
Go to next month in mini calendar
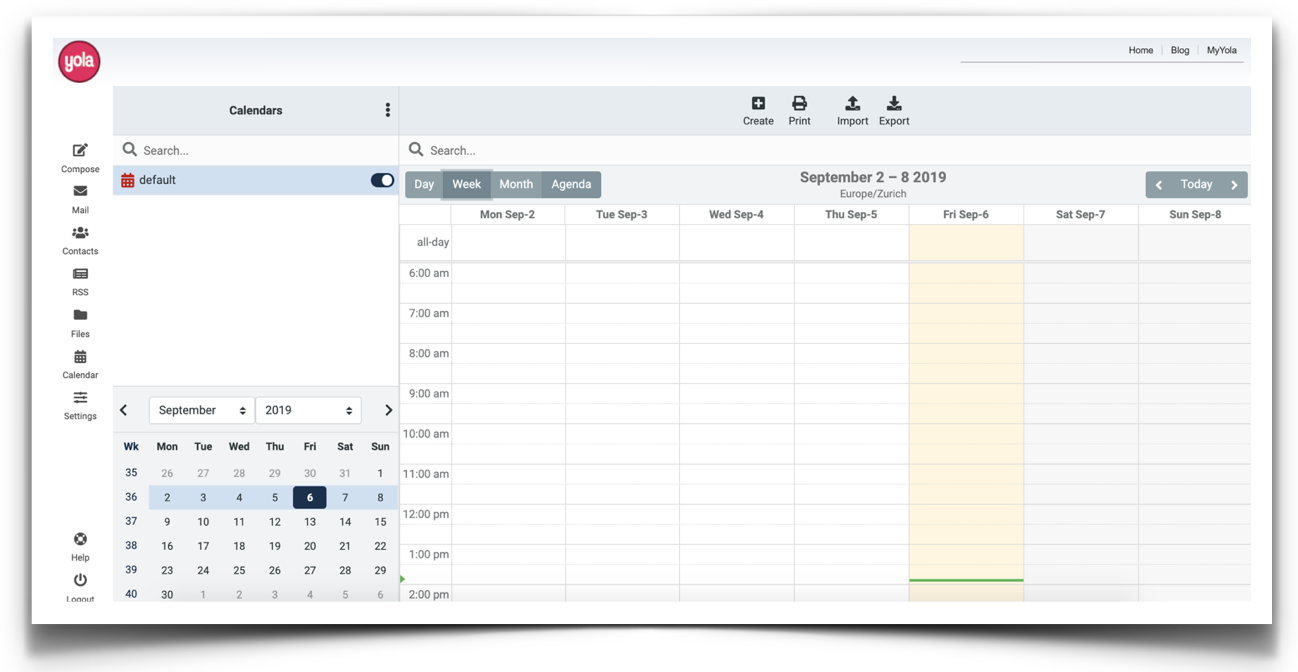click(x=388, y=411)
